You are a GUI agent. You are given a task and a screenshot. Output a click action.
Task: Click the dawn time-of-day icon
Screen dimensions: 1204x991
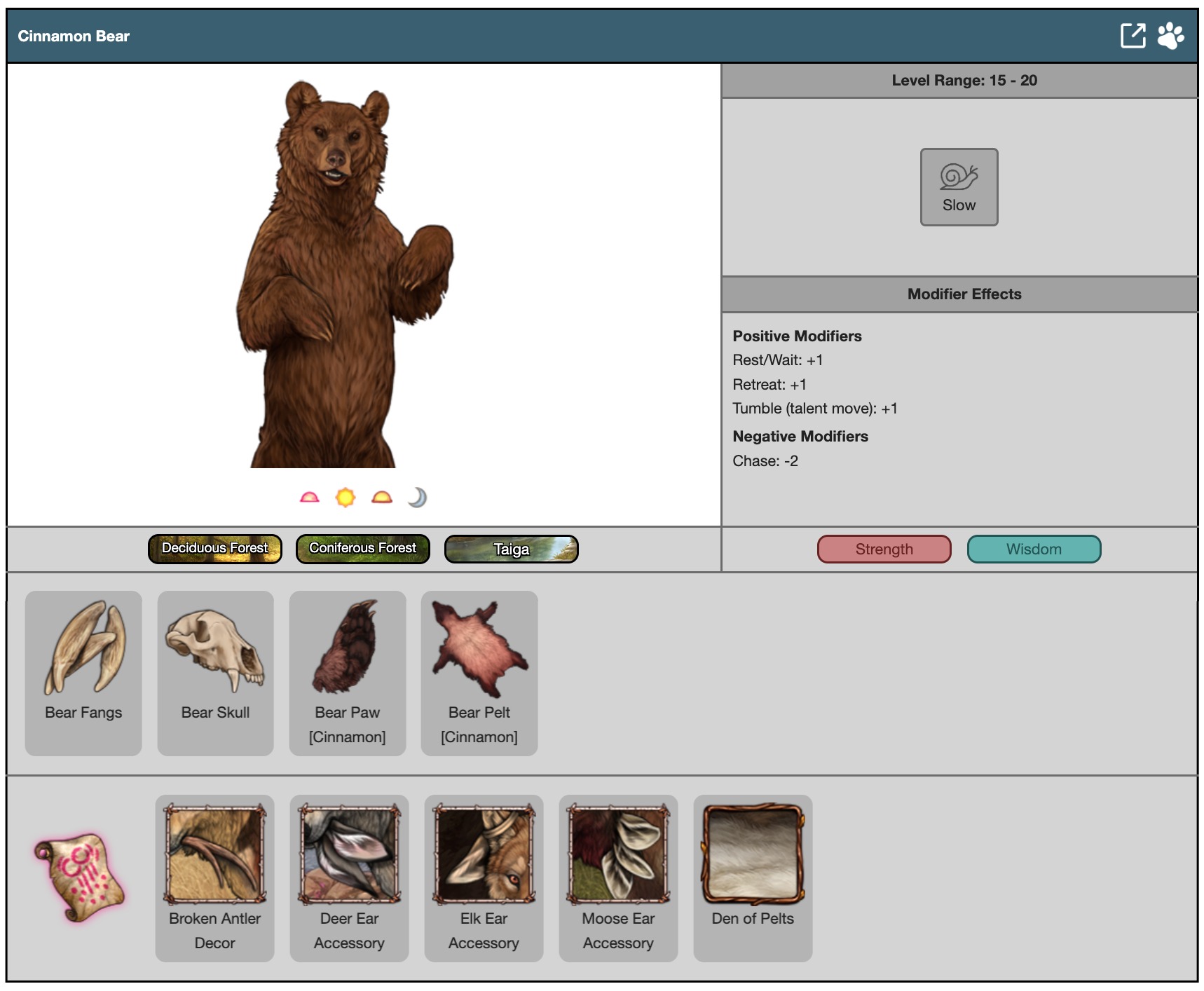point(309,498)
